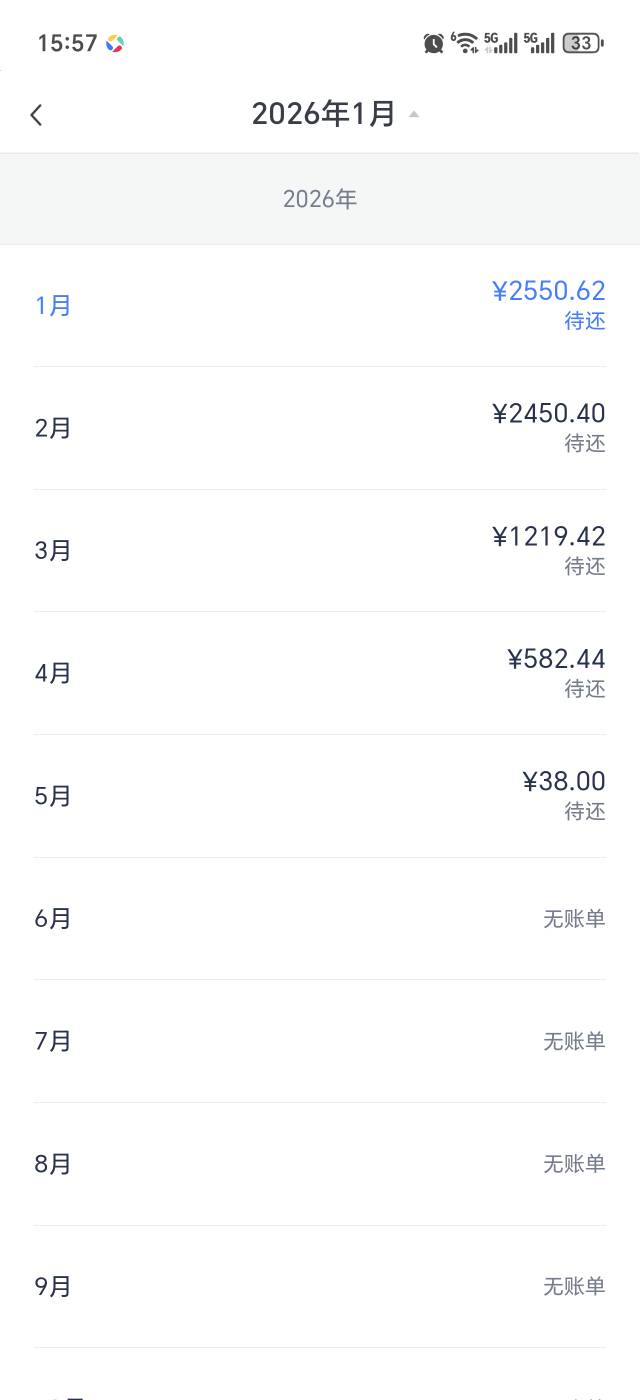Tap the Wi-Fi status bar icon

pyautogui.click(x=465, y=42)
